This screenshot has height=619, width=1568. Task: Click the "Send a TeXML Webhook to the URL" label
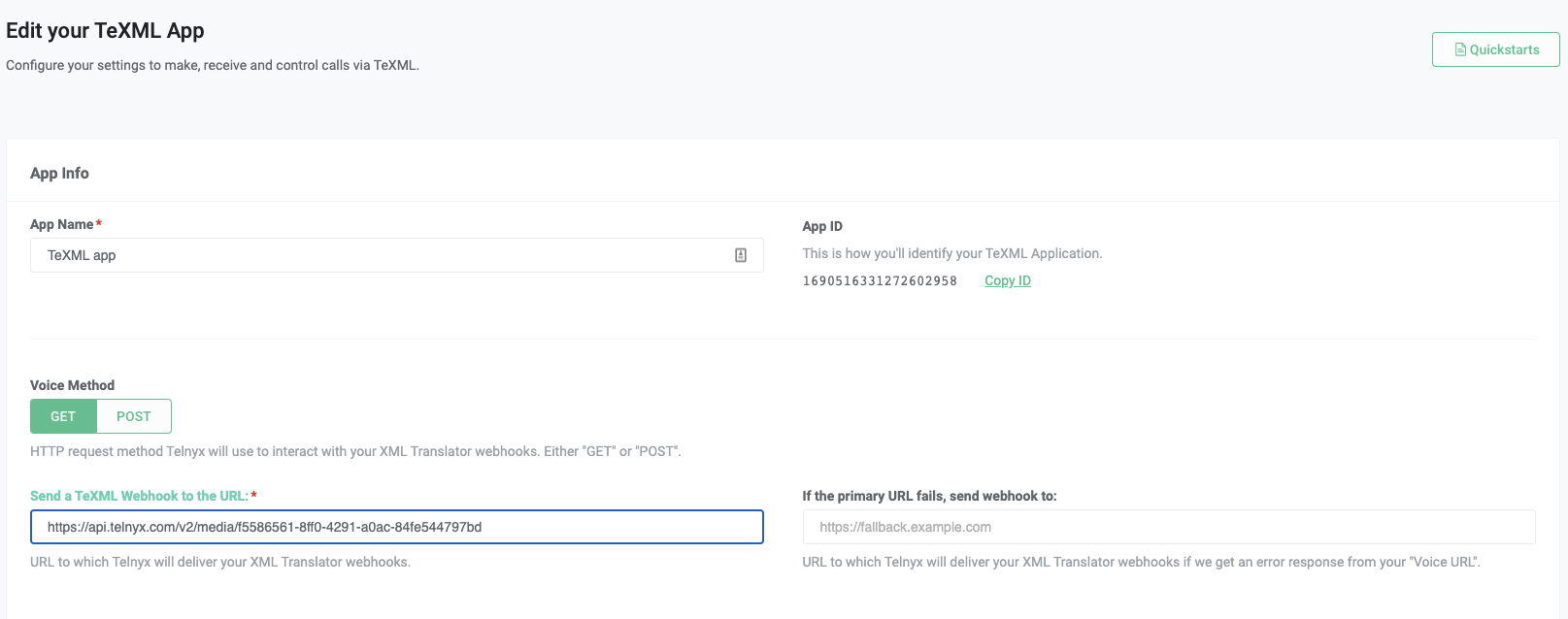[139, 496]
